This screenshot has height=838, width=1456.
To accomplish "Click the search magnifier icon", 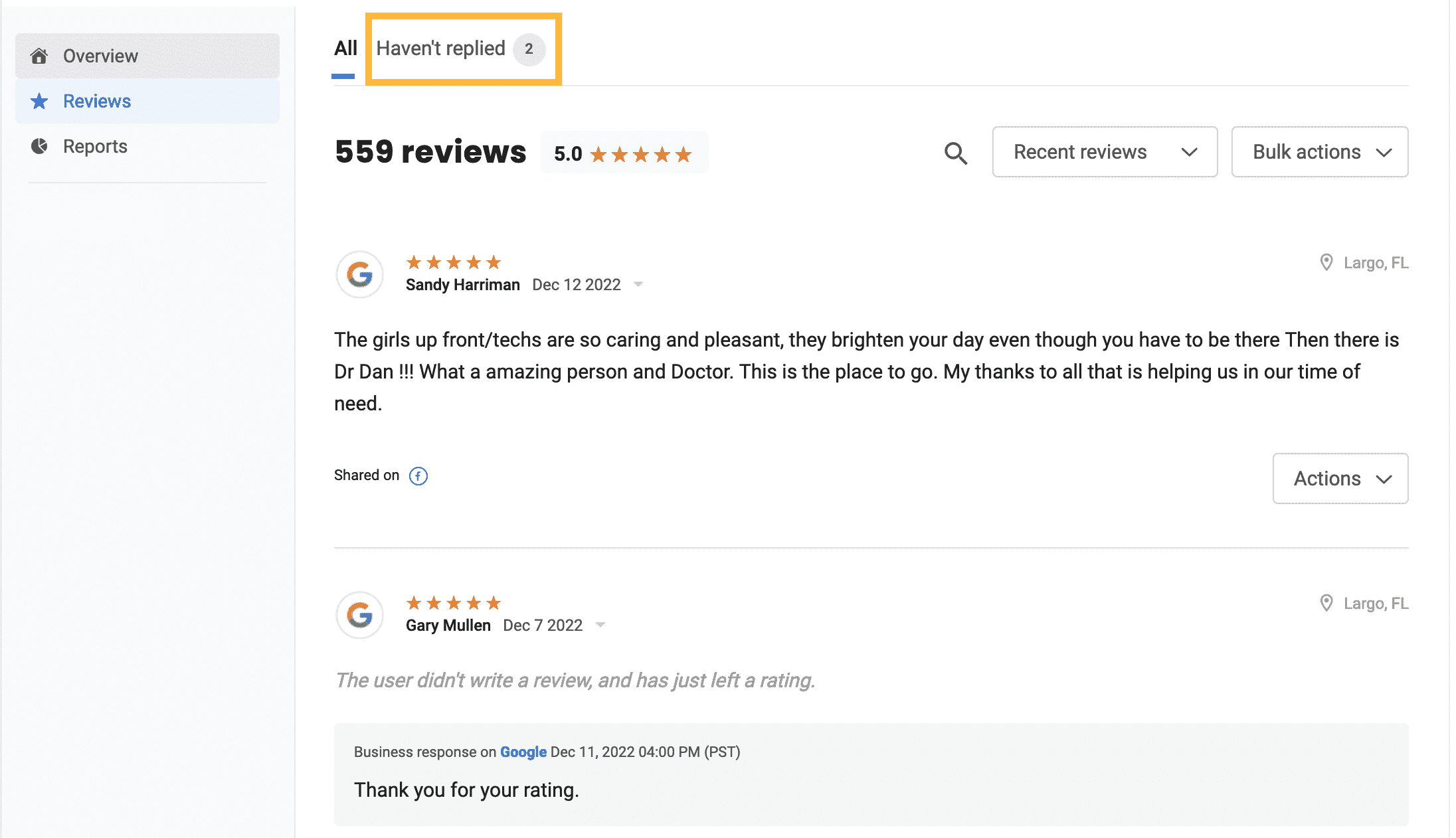I will [955, 153].
